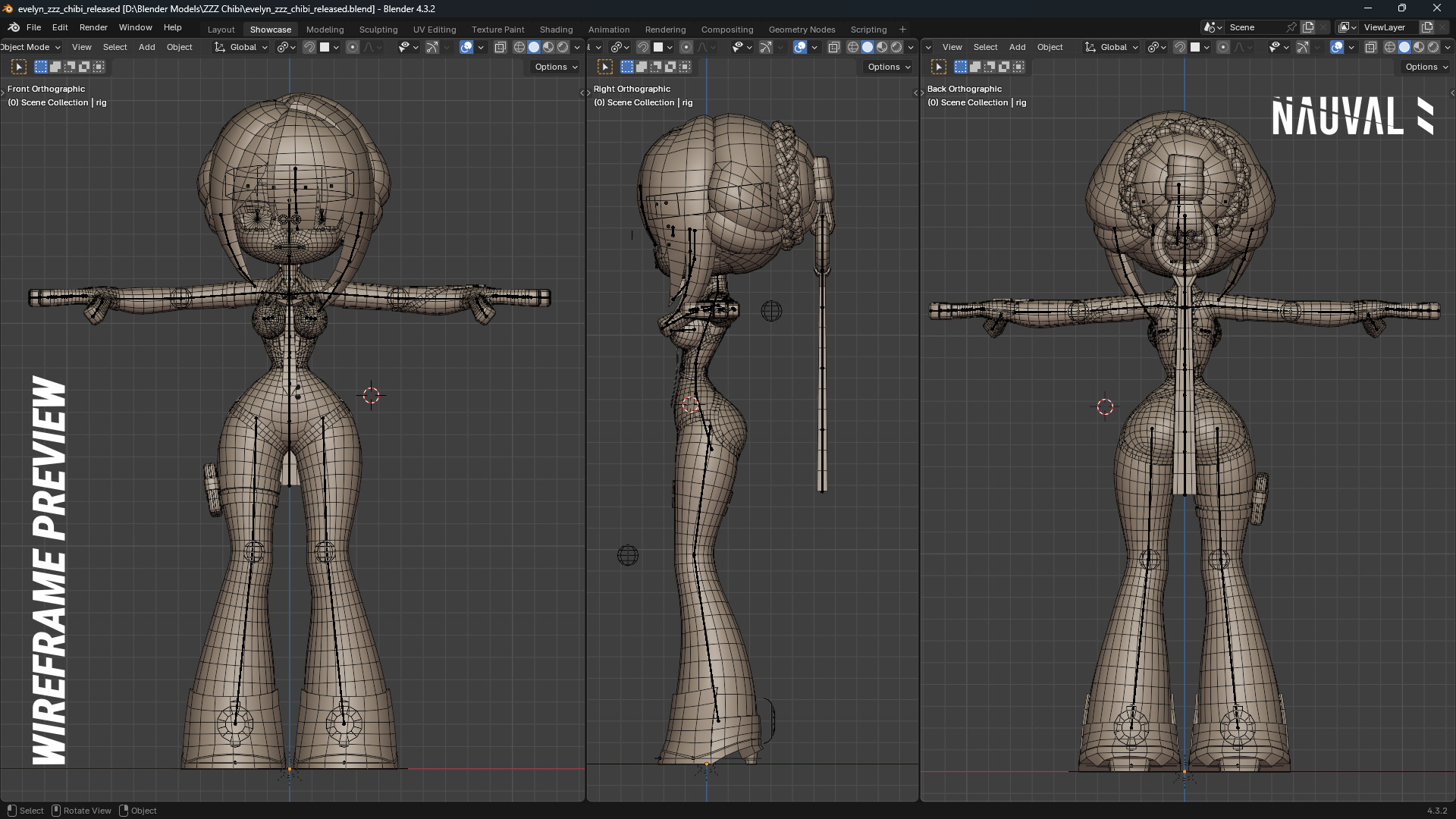1456x819 pixels.
Task: Open the Window menu
Action: tap(135, 27)
